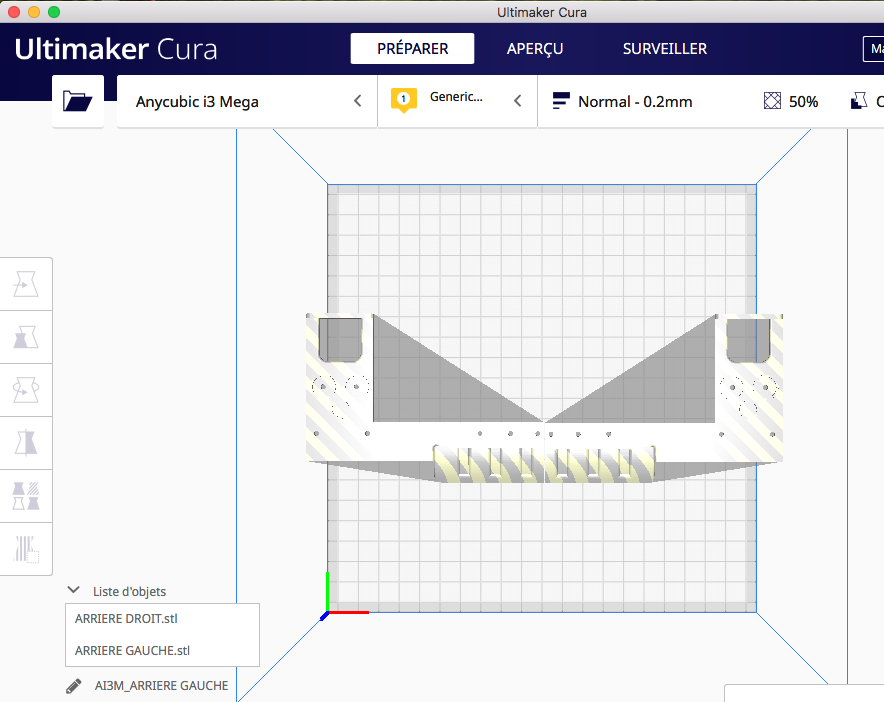Collapse the Liste d'objets panel
Viewport: 884px width, 702px height.
[73, 590]
